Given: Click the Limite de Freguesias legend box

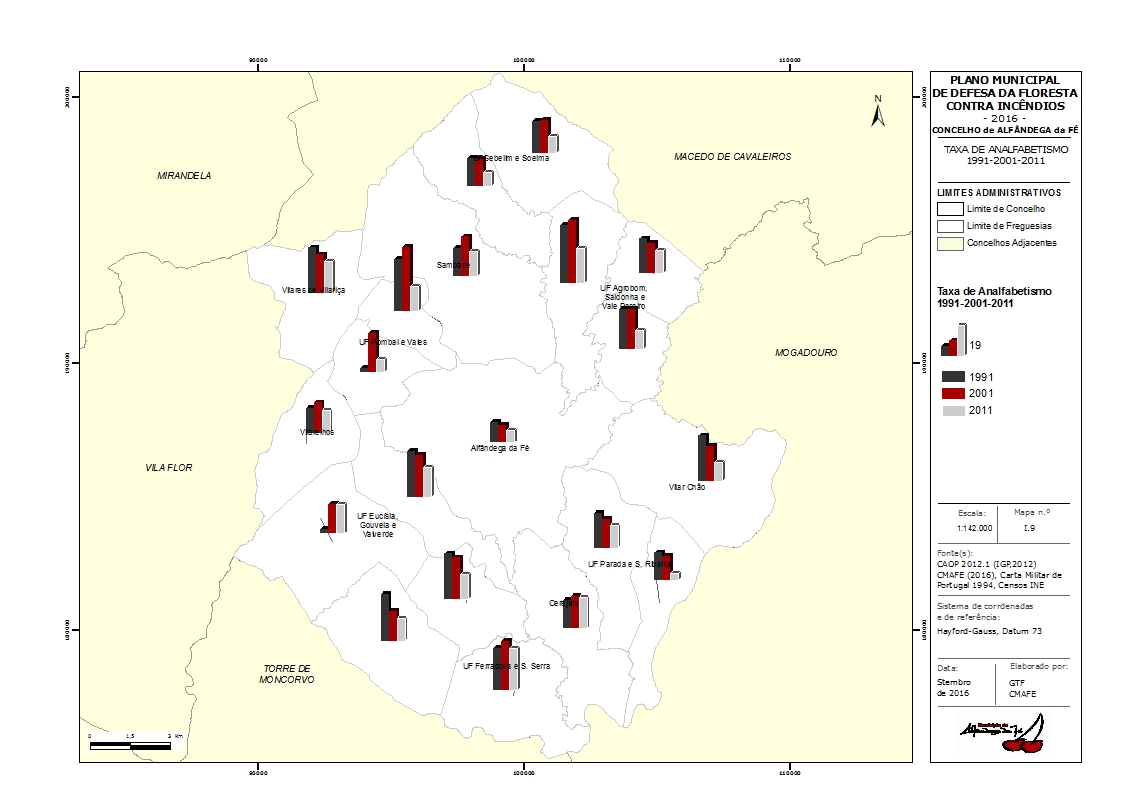Looking at the screenshot, I should [950, 226].
